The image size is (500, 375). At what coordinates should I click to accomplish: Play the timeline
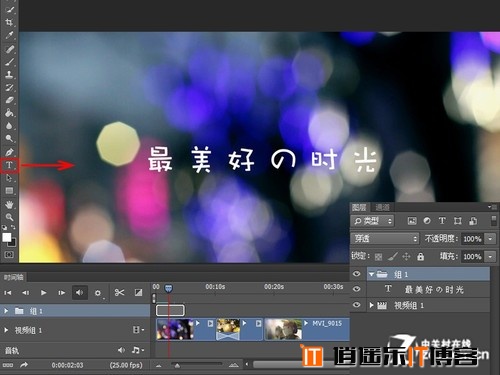[44, 293]
